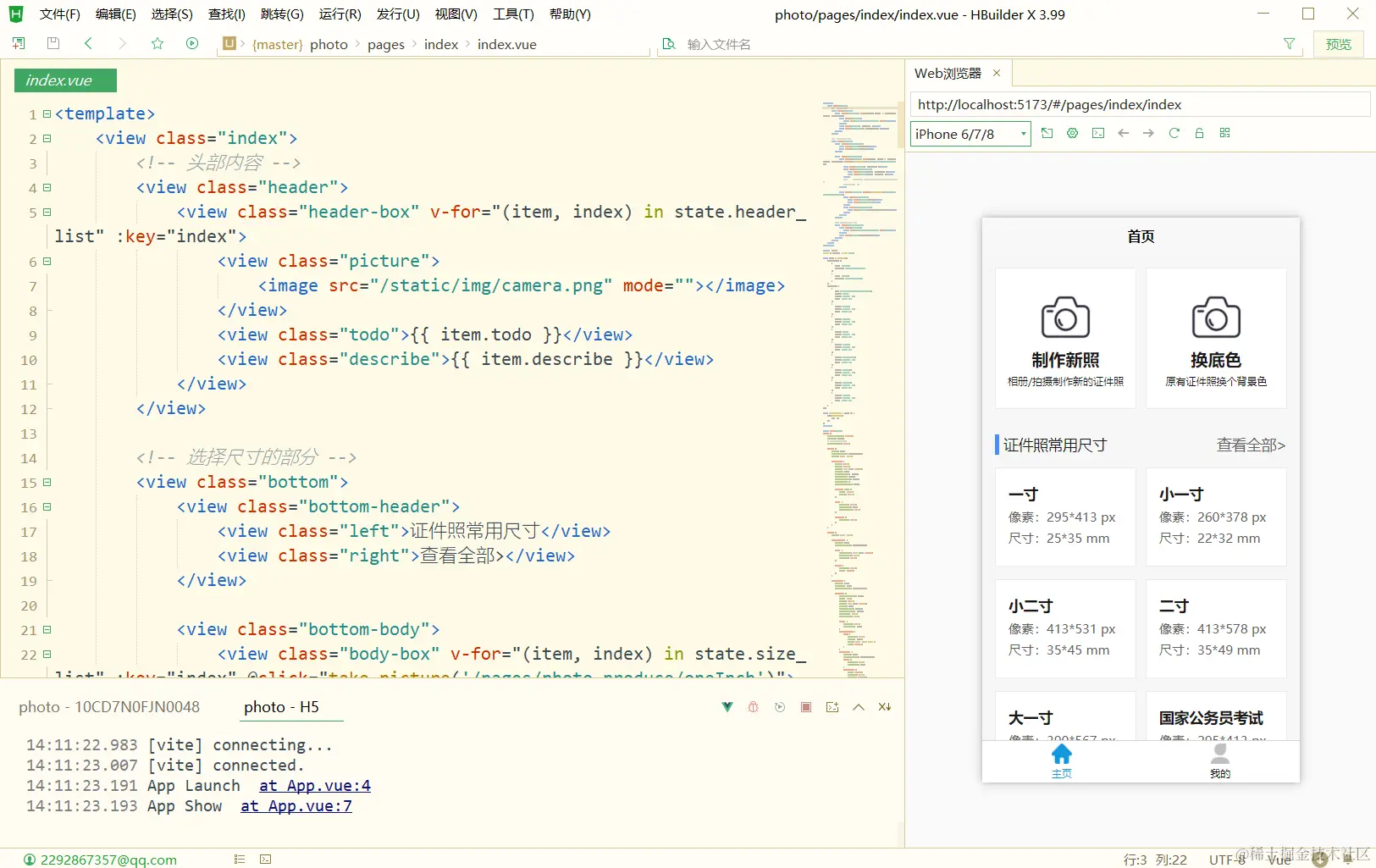This screenshot has width=1376, height=868.
Task: Click the 2292867357@qq.com account in status bar
Action: coord(108,860)
